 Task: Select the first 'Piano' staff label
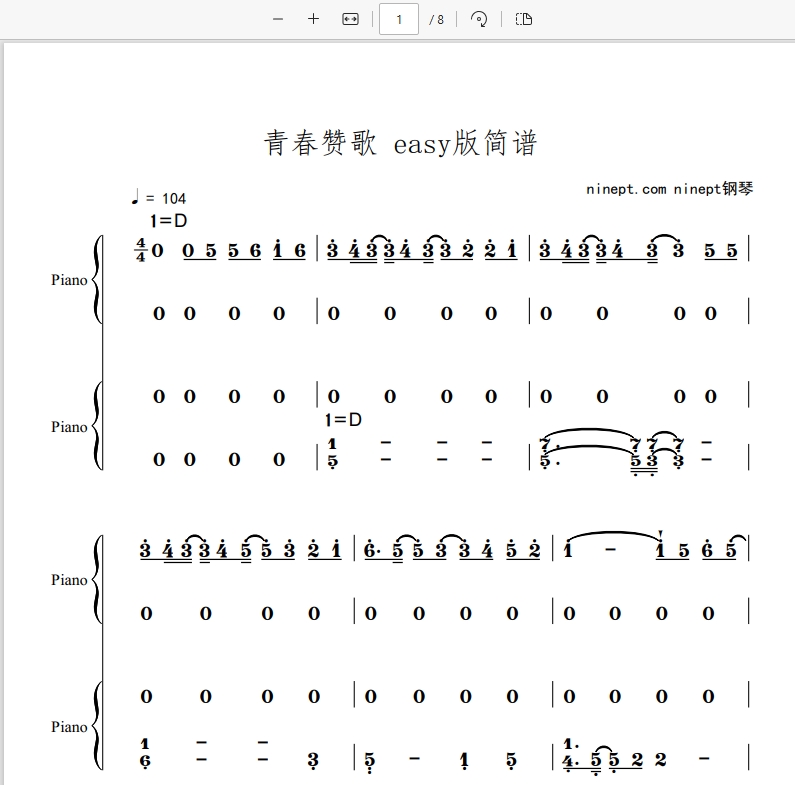click(x=69, y=280)
